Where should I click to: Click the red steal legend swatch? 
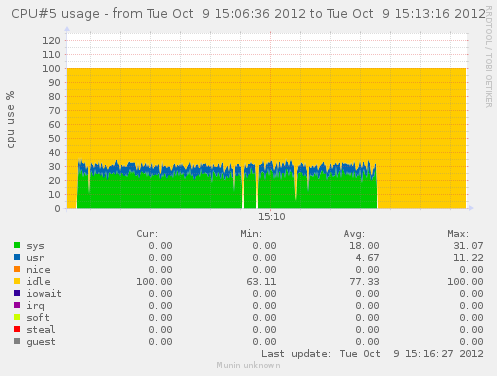click(x=17, y=329)
